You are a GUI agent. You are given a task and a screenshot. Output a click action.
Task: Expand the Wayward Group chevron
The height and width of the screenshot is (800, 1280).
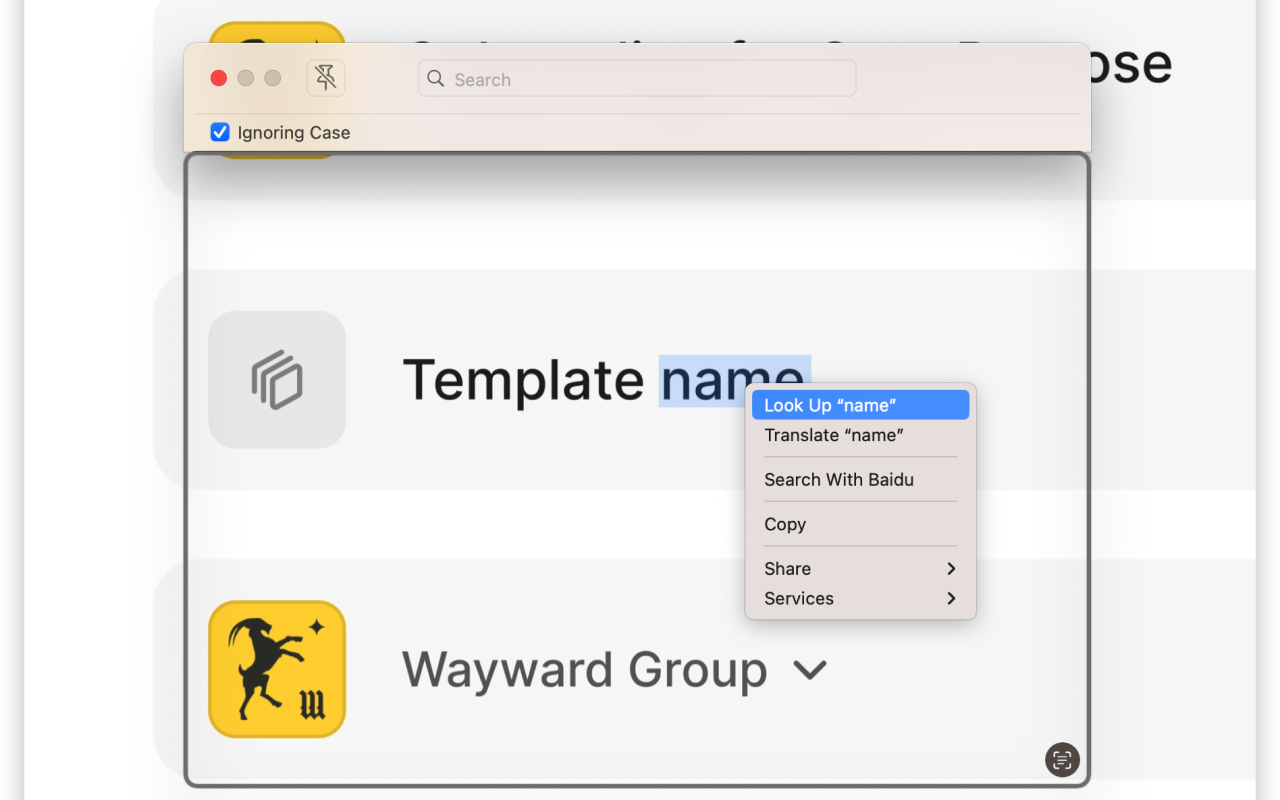pos(810,670)
